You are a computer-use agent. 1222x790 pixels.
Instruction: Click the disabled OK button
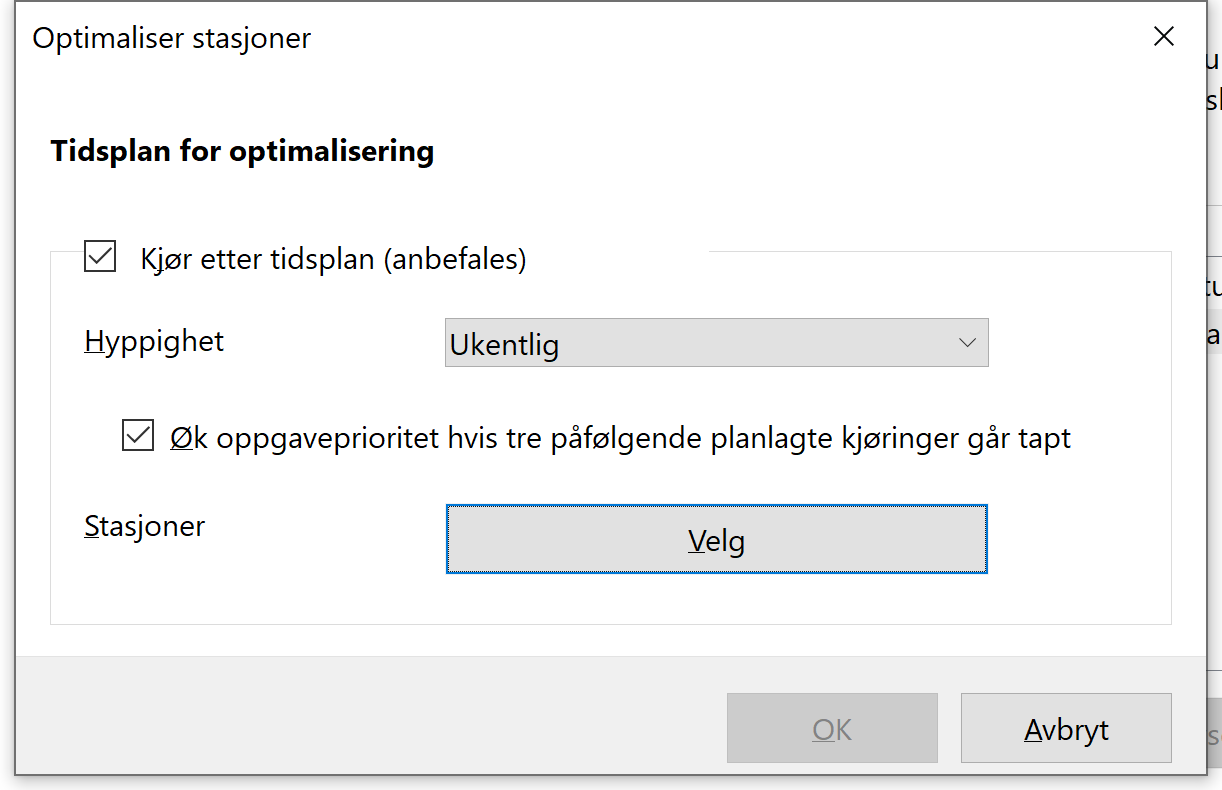coord(832,728)
